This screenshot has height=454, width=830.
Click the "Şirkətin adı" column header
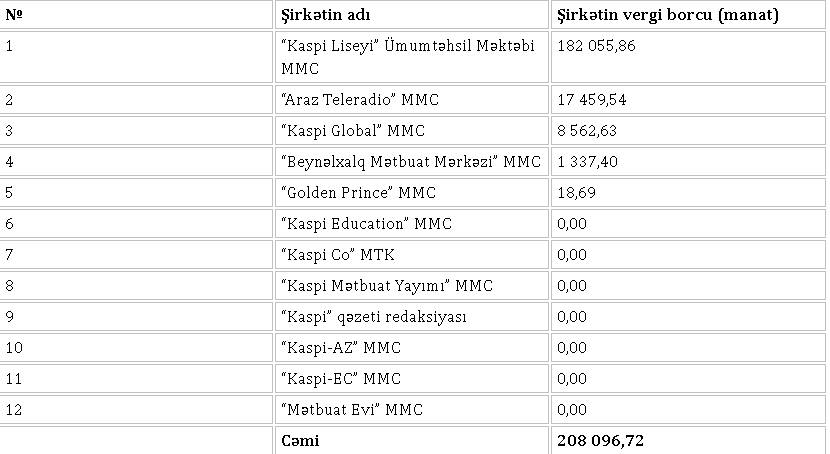click(x=325, y=16)
